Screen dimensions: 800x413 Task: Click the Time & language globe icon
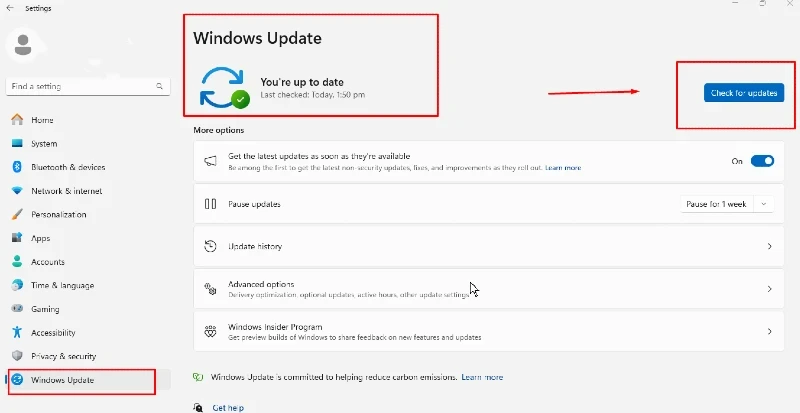17,285
